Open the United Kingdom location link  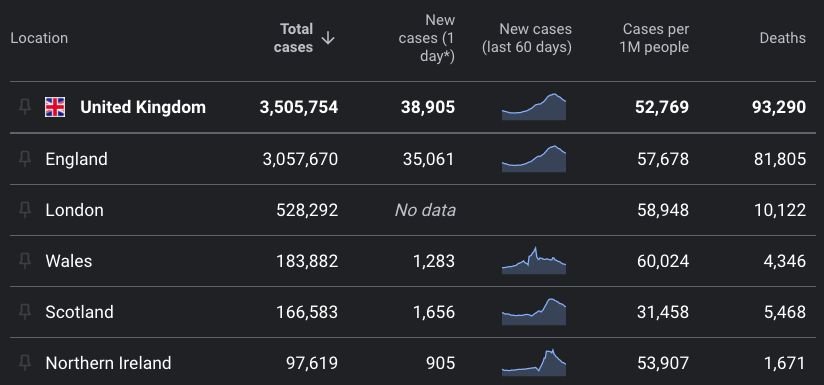142,107
